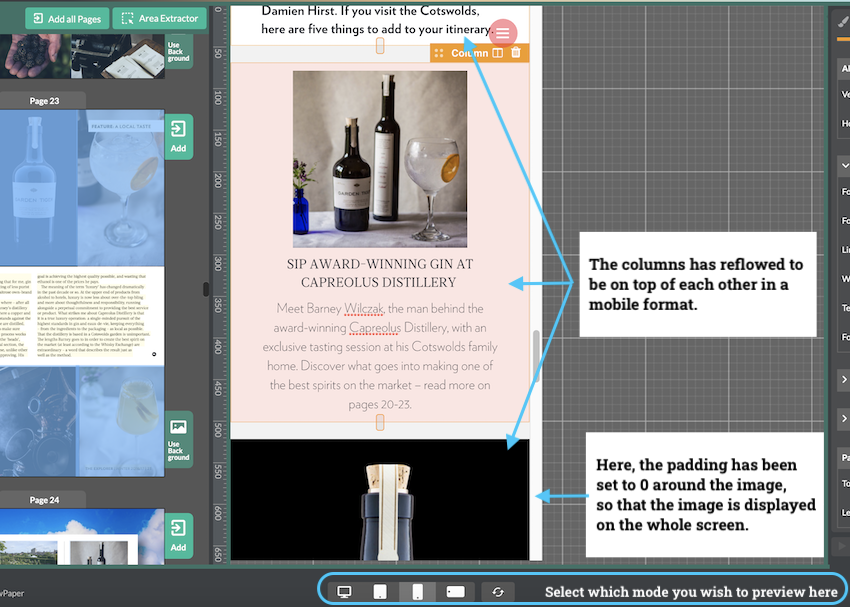Image resolution: width=850 pixels, height=607 pixels.
Task: Click the Column label in orange toolbar
Action: point(469,53)
